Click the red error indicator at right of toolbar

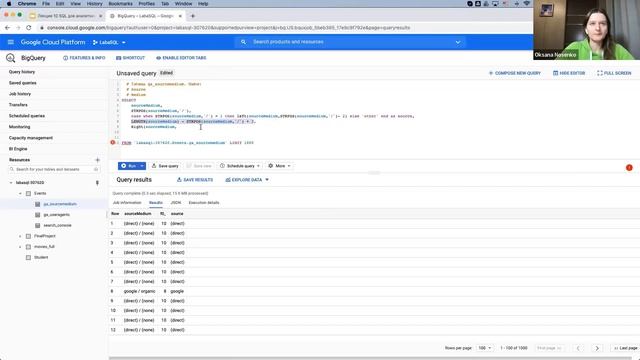coord(629,168)
